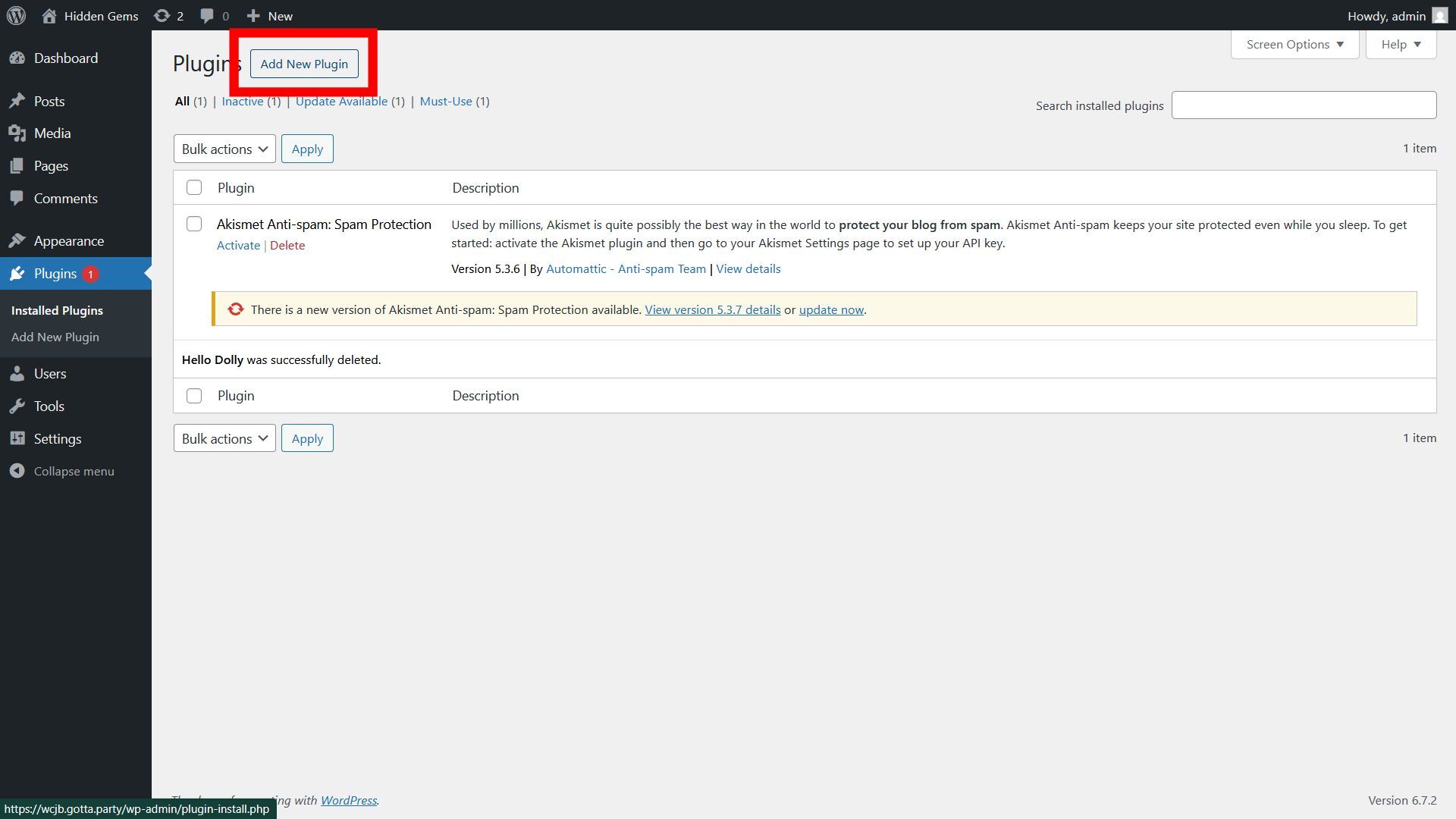Open Plugins sidebar menu item

tap(55, 274)
